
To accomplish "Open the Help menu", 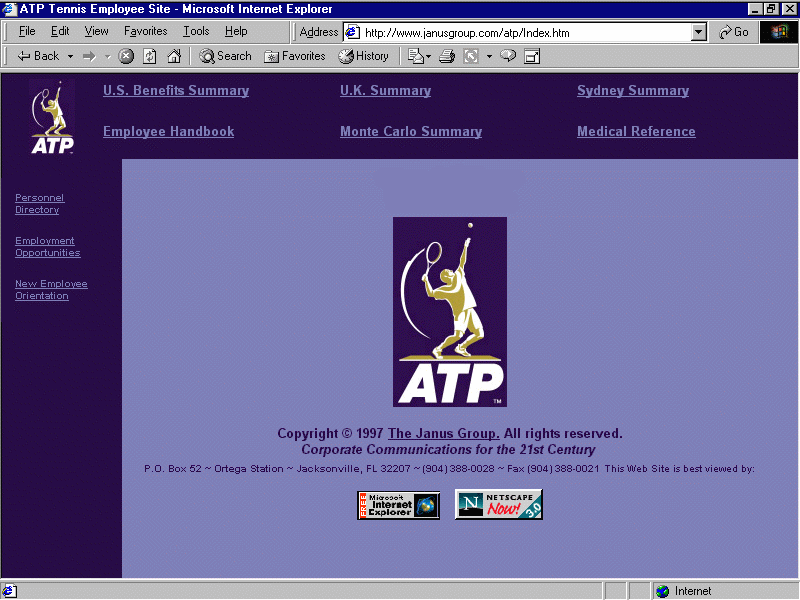I will (236, 32).
